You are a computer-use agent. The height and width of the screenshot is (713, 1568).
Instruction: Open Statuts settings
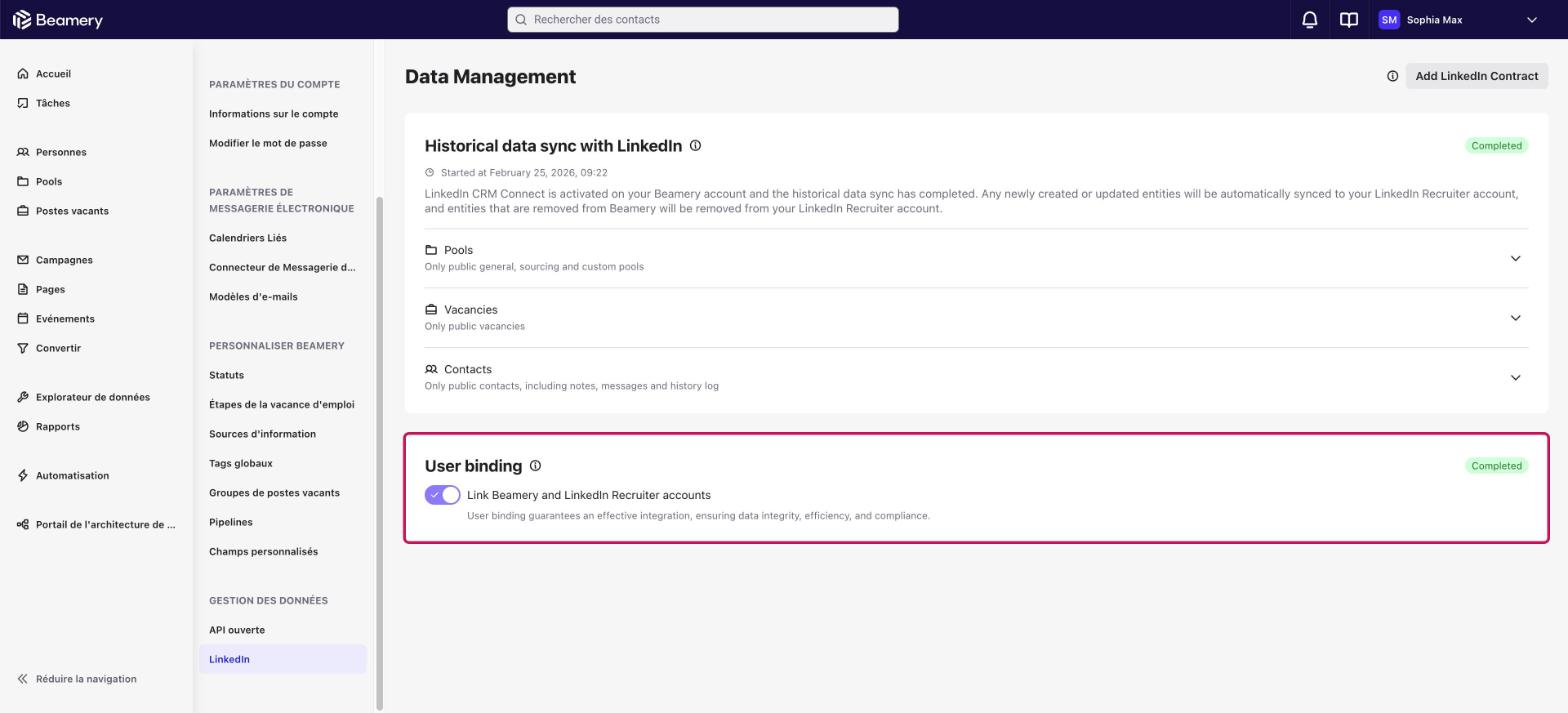[x=226, y=375]
